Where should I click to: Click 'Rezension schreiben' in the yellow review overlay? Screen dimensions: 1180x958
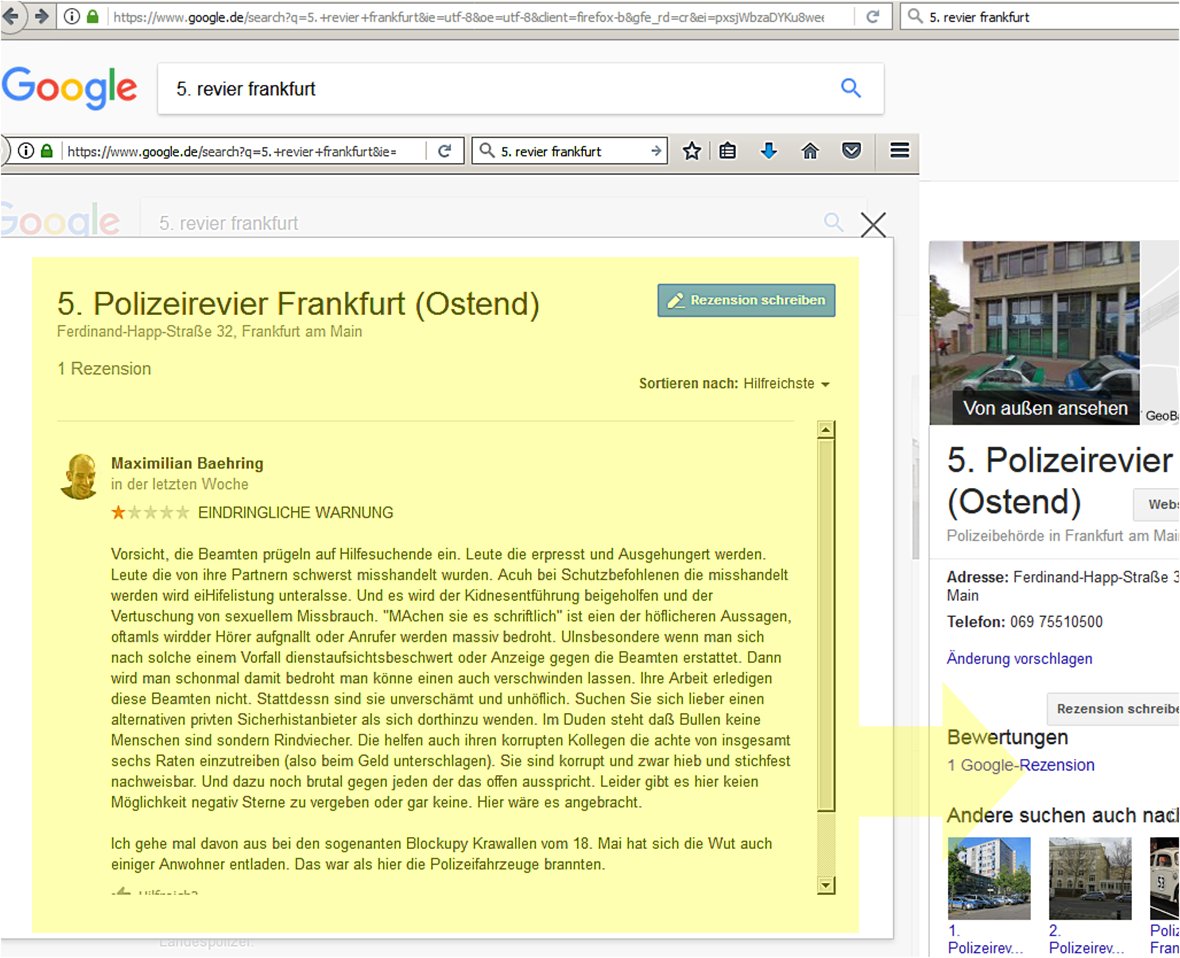click(747, 300)
